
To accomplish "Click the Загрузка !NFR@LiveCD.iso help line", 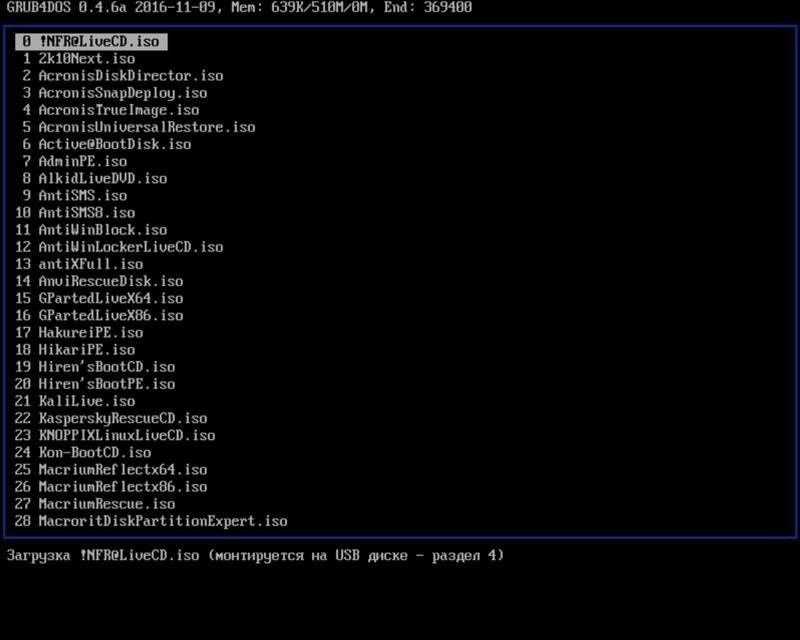I will pos(255,555).
